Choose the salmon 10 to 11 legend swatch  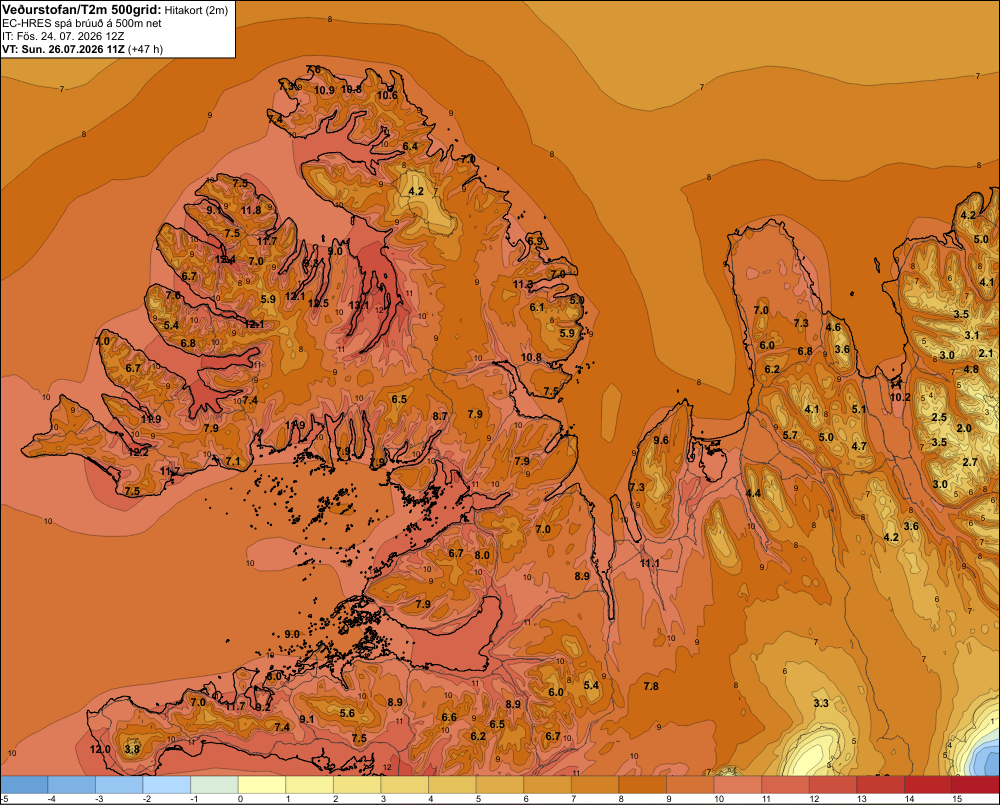point(737,785)
